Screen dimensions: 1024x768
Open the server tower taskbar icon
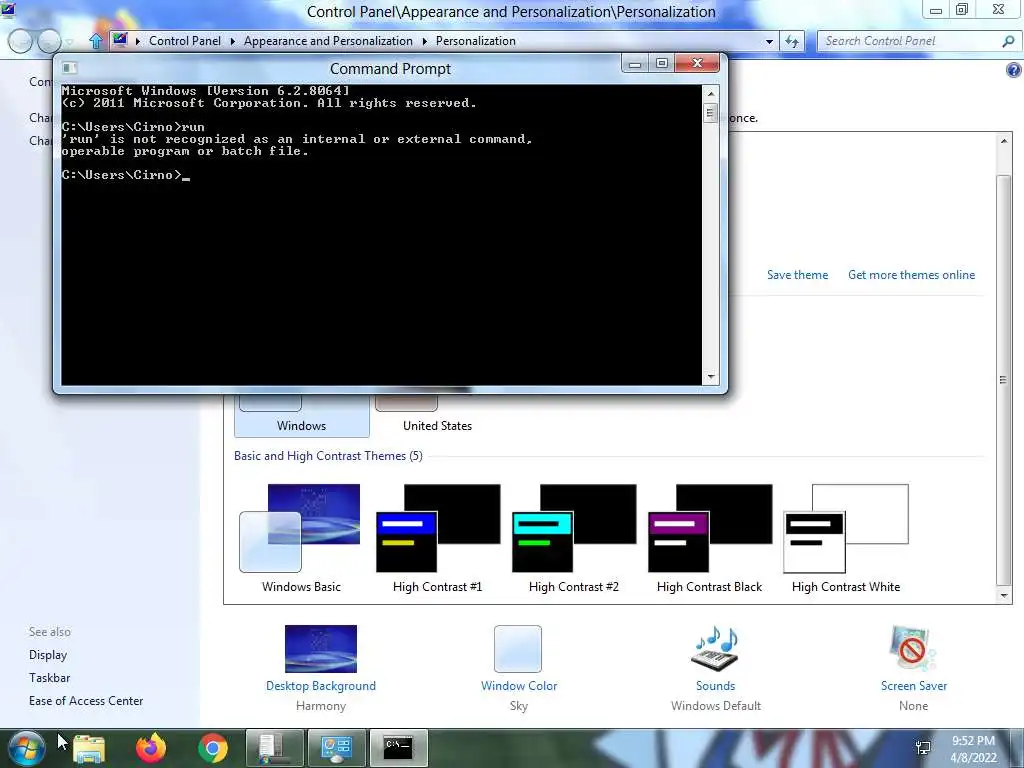tap(274, 748)
